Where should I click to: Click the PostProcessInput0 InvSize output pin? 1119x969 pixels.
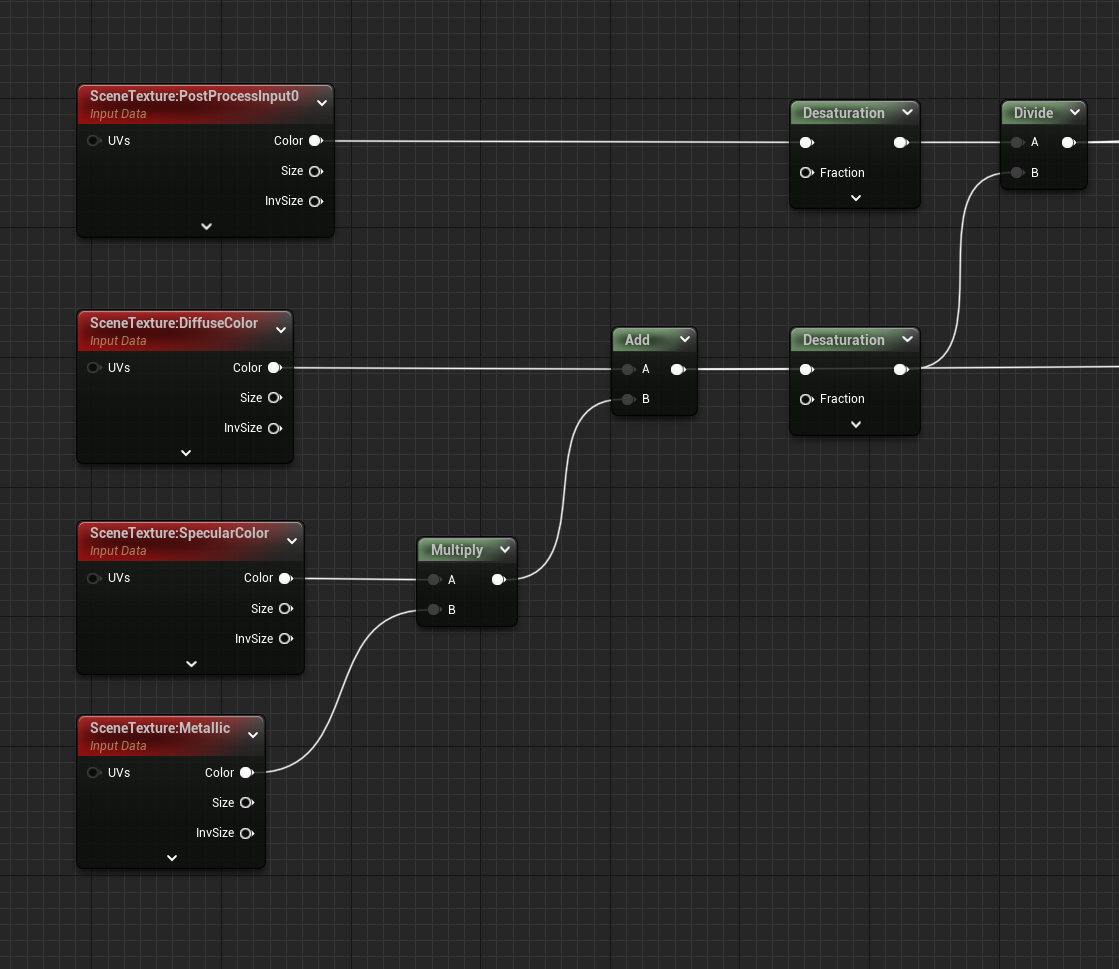(x=316, y=201)
